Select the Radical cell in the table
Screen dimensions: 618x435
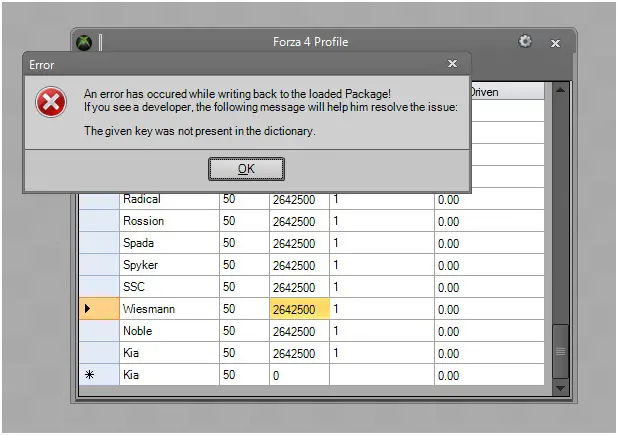[x=169, y=199]
